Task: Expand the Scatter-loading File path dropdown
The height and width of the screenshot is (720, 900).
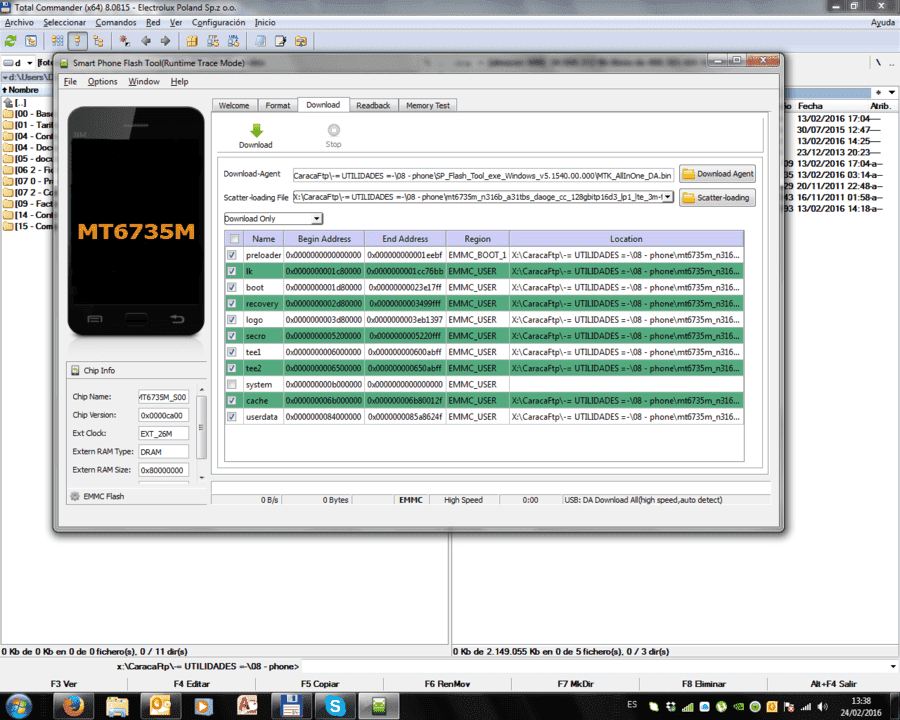Action: click(x=668, y=197)
